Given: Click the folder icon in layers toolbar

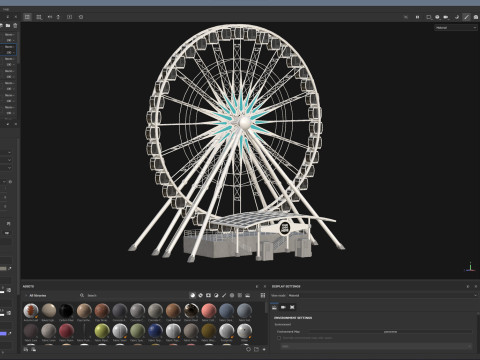Looking at the screenshot, I should (x=8, y=26).
